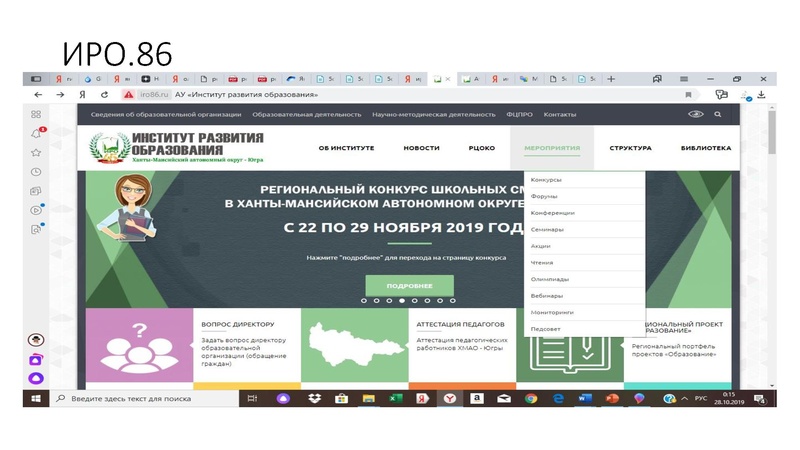Open the СТРУКТУРА menu item
The height and width of the screenshot is (450, 800).
coord(630,148)
